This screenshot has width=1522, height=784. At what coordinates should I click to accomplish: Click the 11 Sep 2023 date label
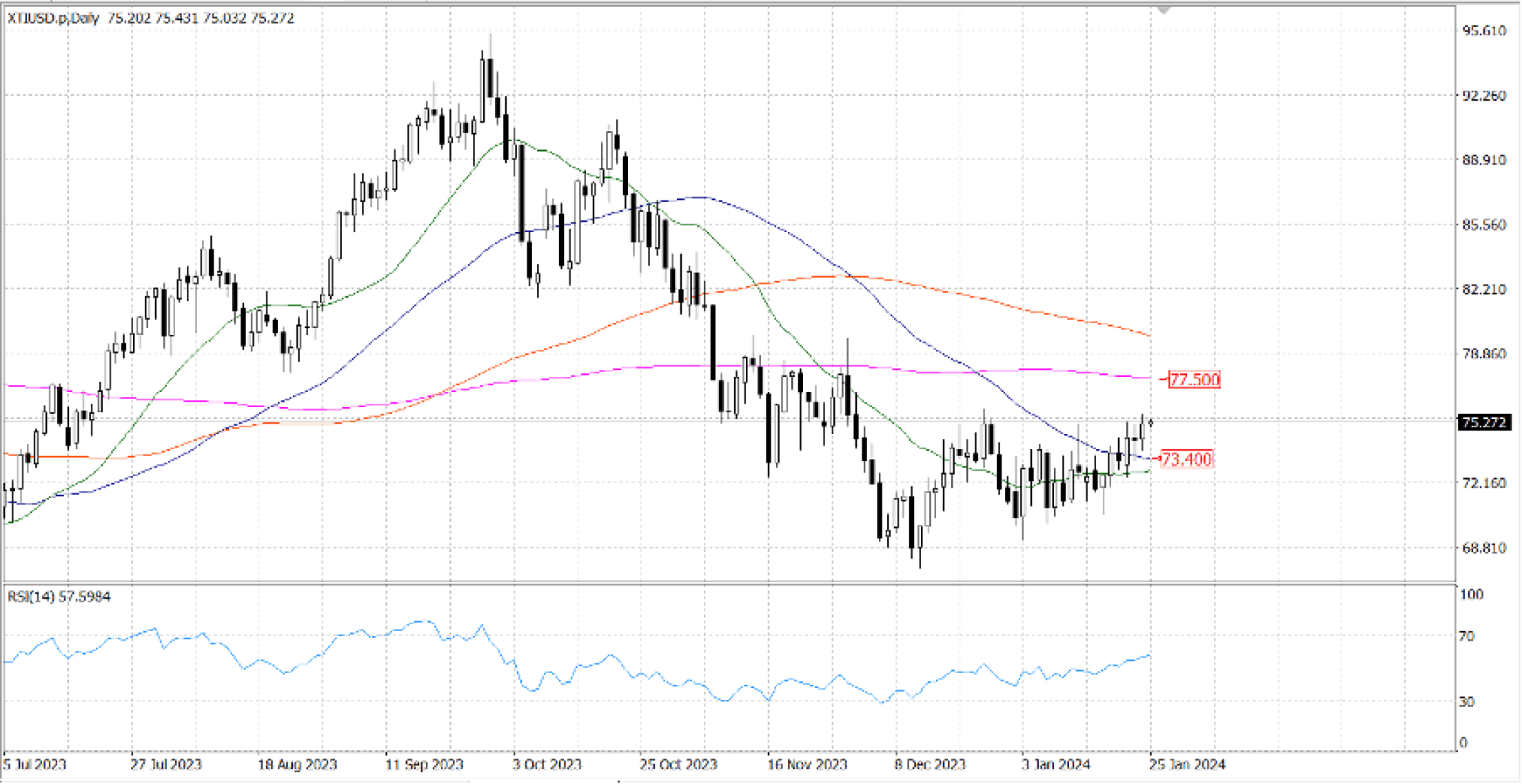[425, 765]
